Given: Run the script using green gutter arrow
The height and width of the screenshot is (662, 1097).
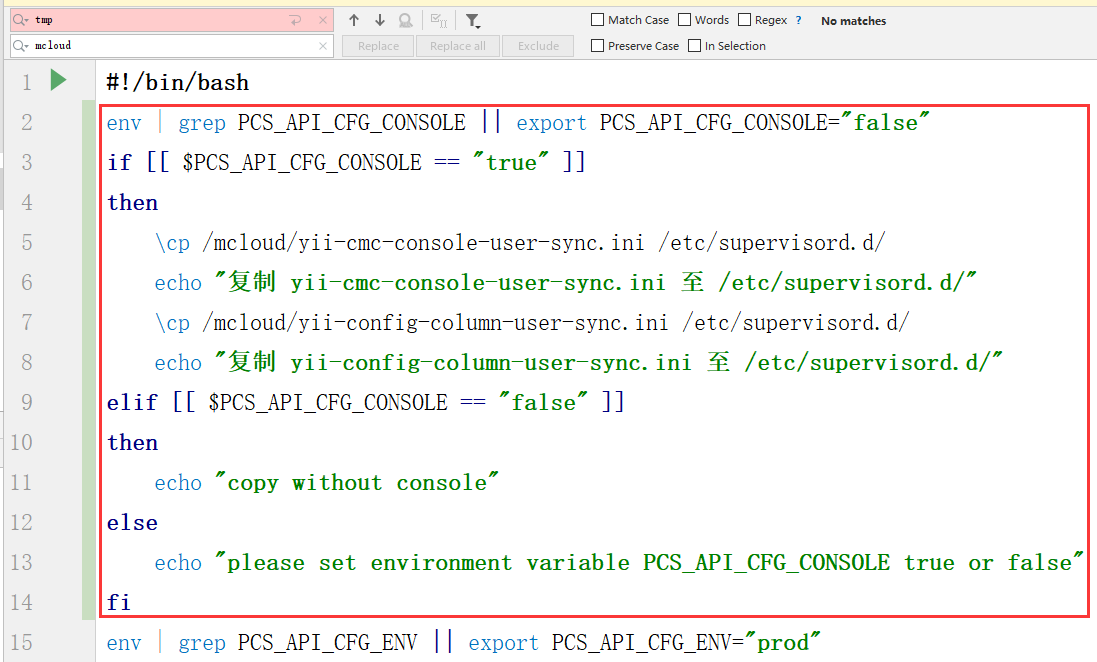Looking at the screenshot, I should tap(59, 80).
